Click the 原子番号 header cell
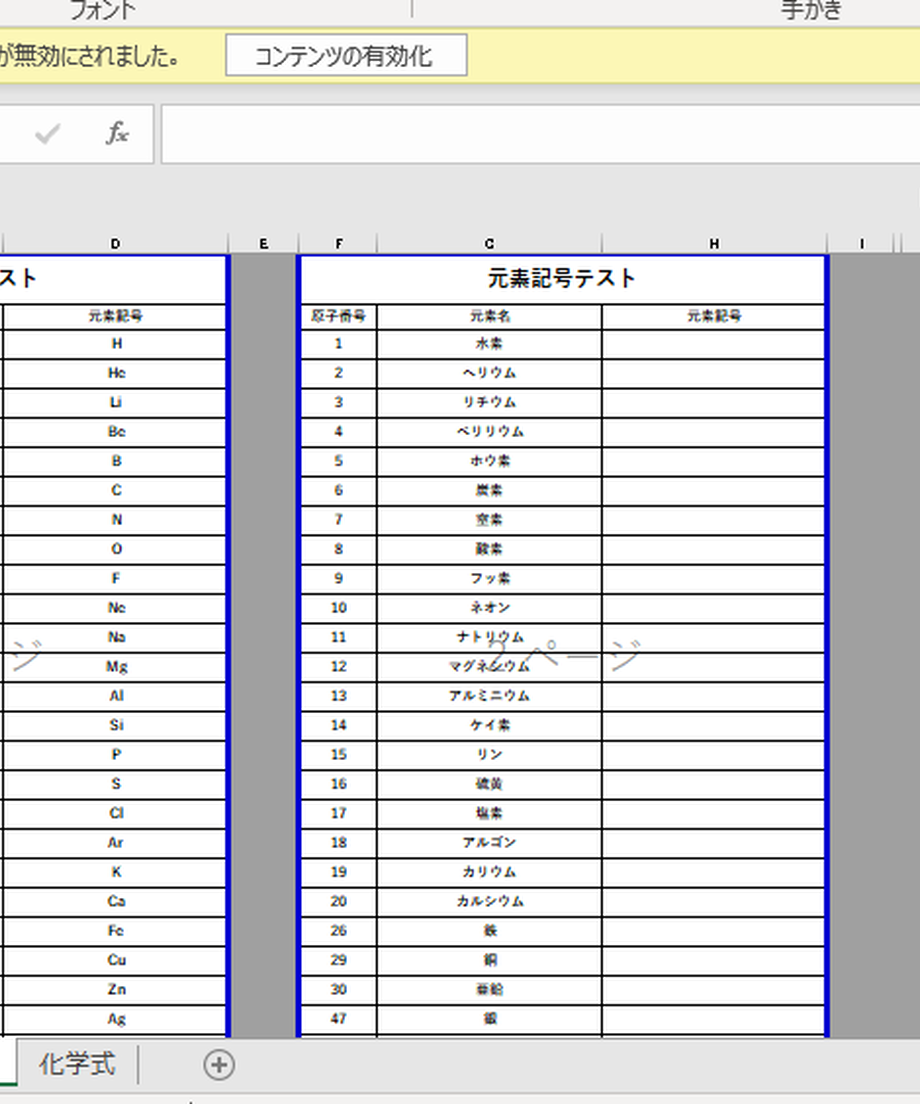920x1104 pixels. (339, 316)
